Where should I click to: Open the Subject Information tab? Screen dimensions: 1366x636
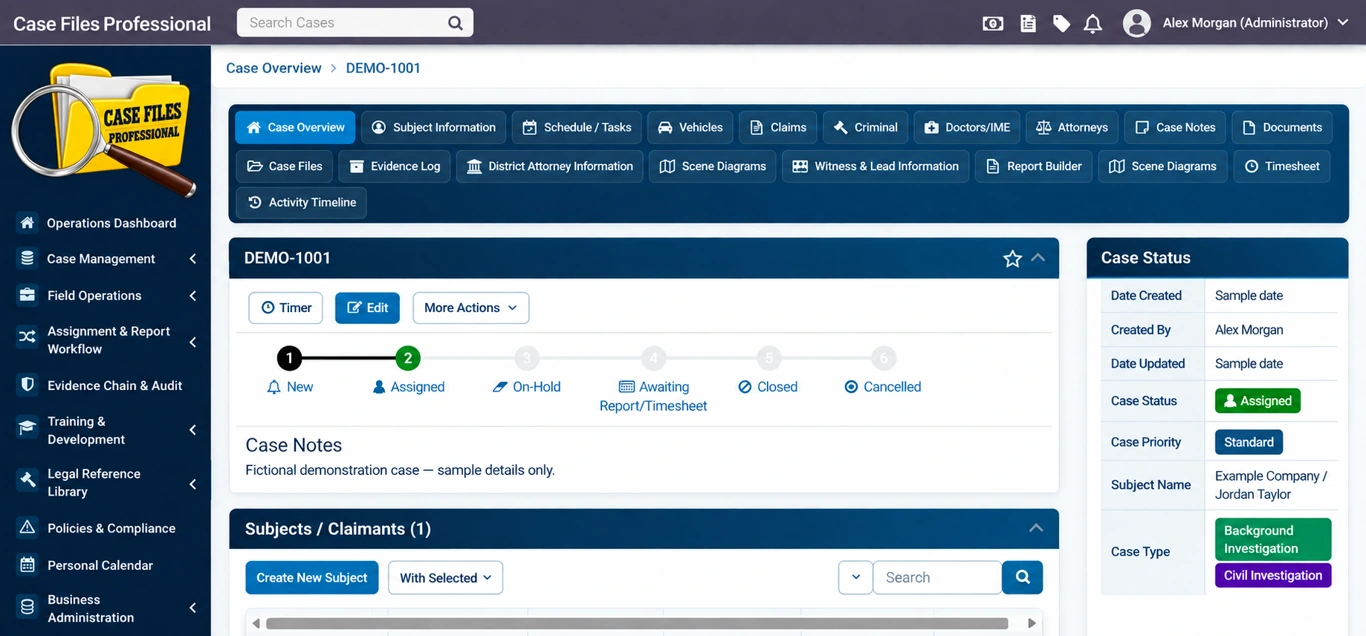point(434,127)
